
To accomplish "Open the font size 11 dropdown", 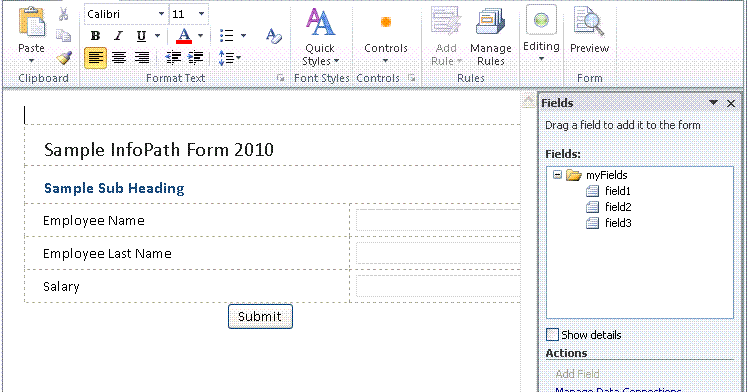I will 201,14.
